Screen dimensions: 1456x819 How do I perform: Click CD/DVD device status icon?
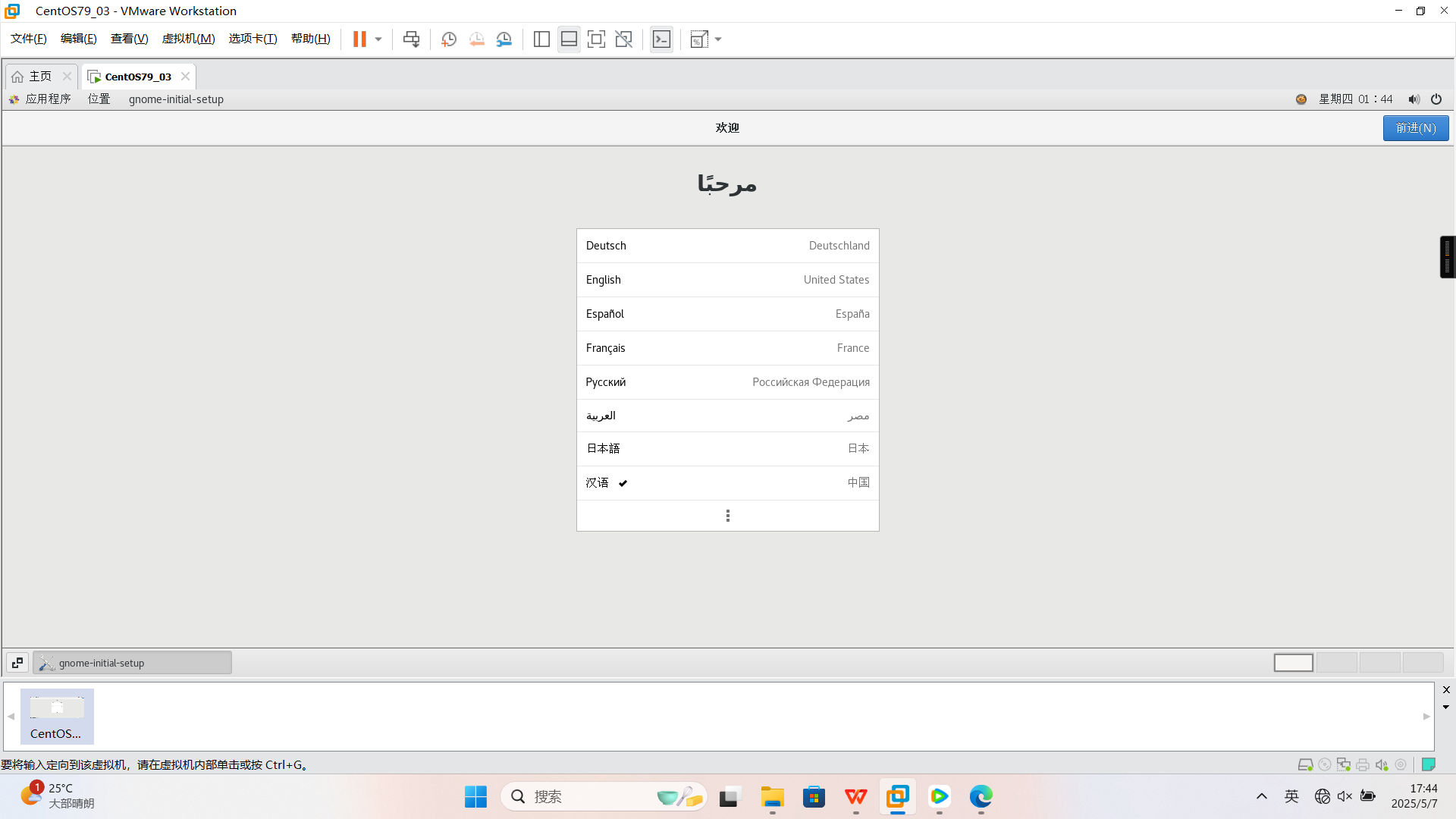(x=1325, y=764)
